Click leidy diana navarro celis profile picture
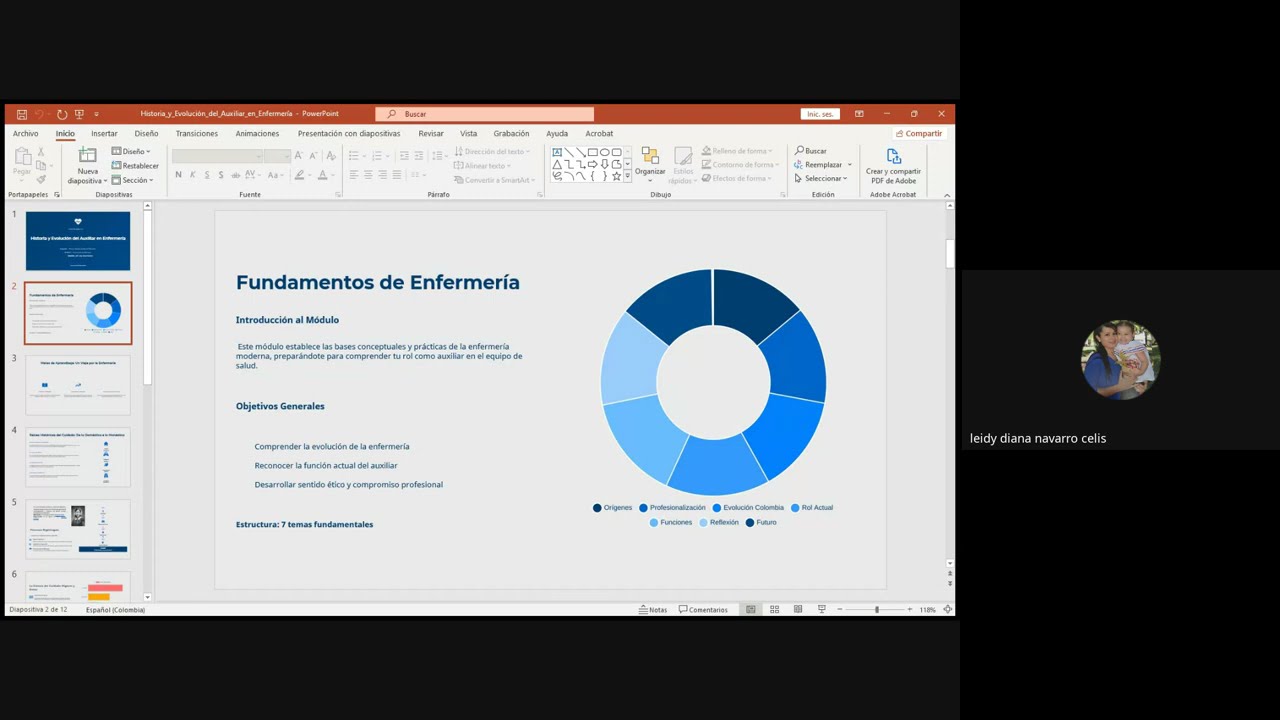 (1120, 359)
